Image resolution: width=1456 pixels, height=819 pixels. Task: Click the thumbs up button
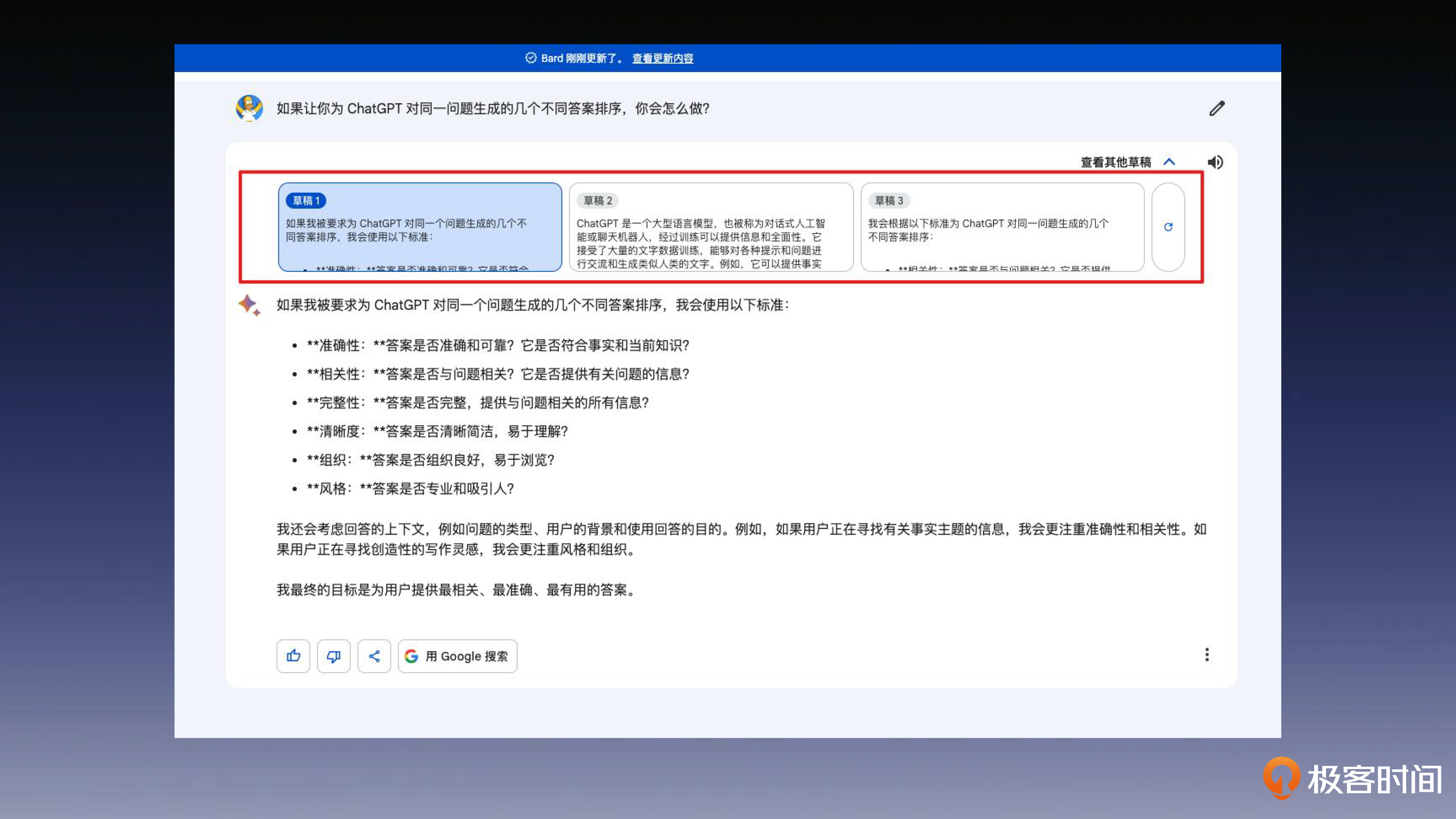[293, 655]
